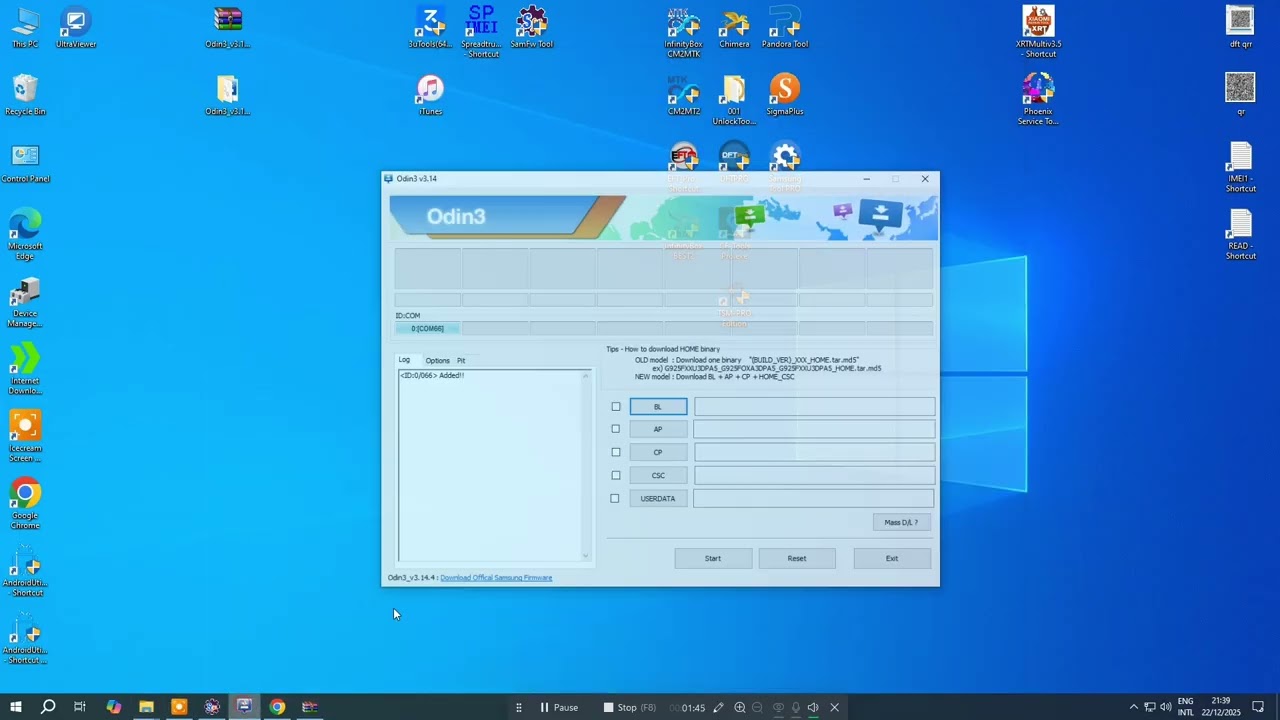Tick the BL checkbox in Odin3
Image resolution: width=1280 pixels, height=720 pixels.
pyautogui.click(x=616, y=407)
